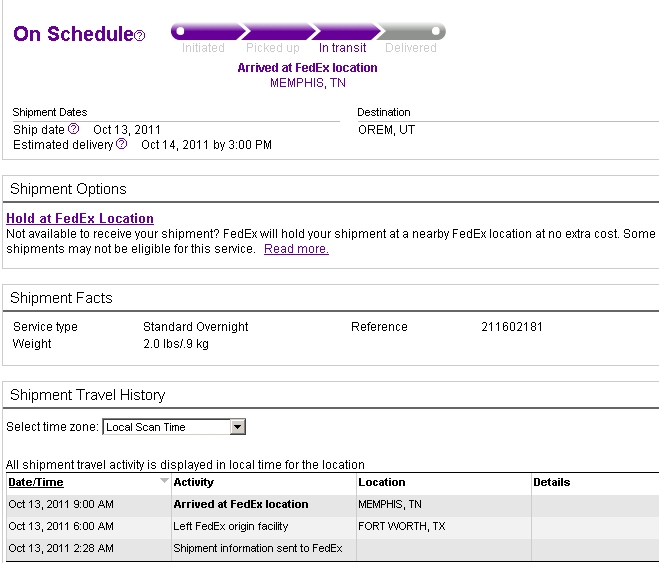The image size is (659, 563).
Task: Open the Ship date help icon
Action: tap(73, 129)
